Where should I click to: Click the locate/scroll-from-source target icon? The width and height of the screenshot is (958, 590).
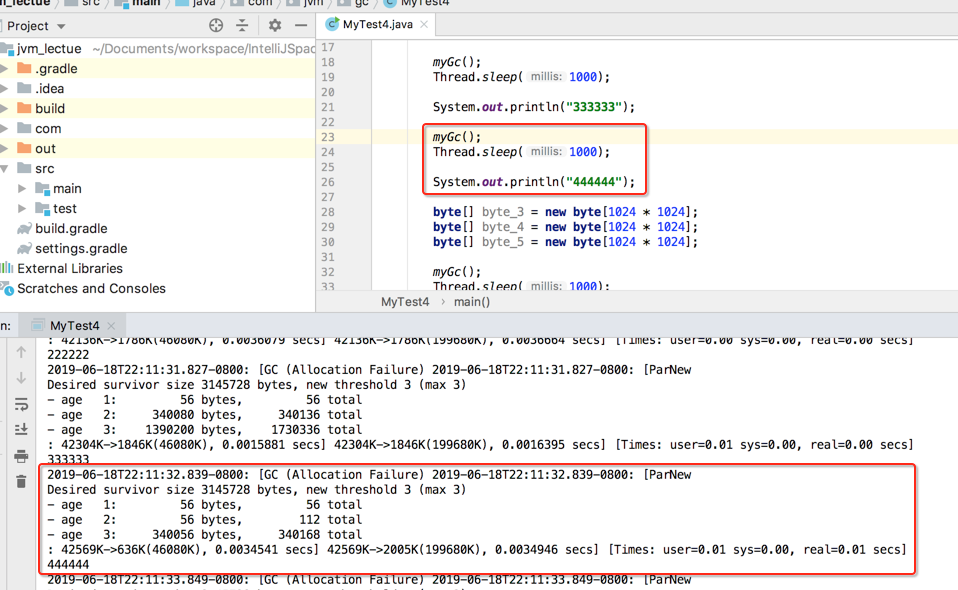(216, 25)
